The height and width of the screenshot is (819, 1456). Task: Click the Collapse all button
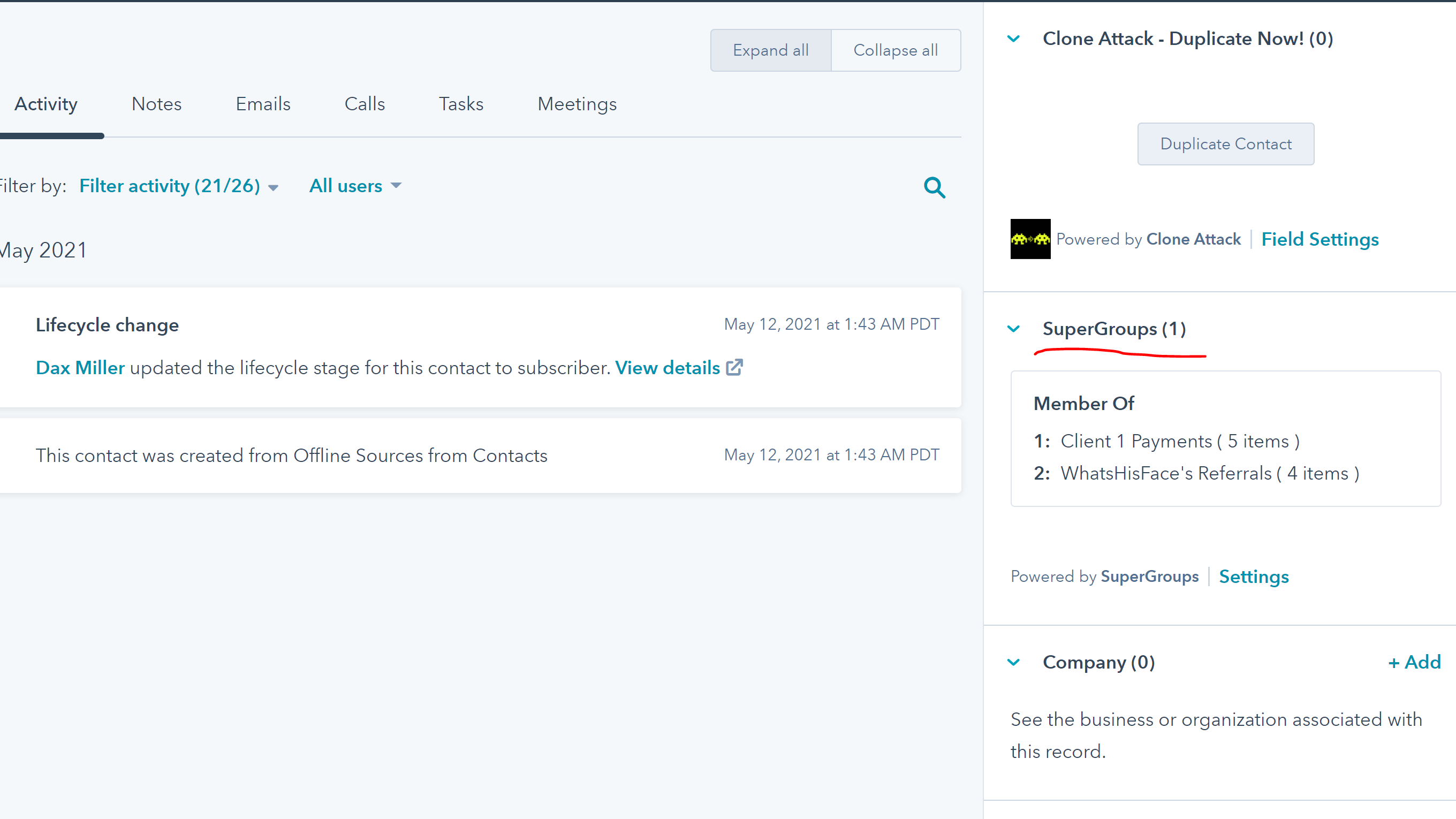896,50
